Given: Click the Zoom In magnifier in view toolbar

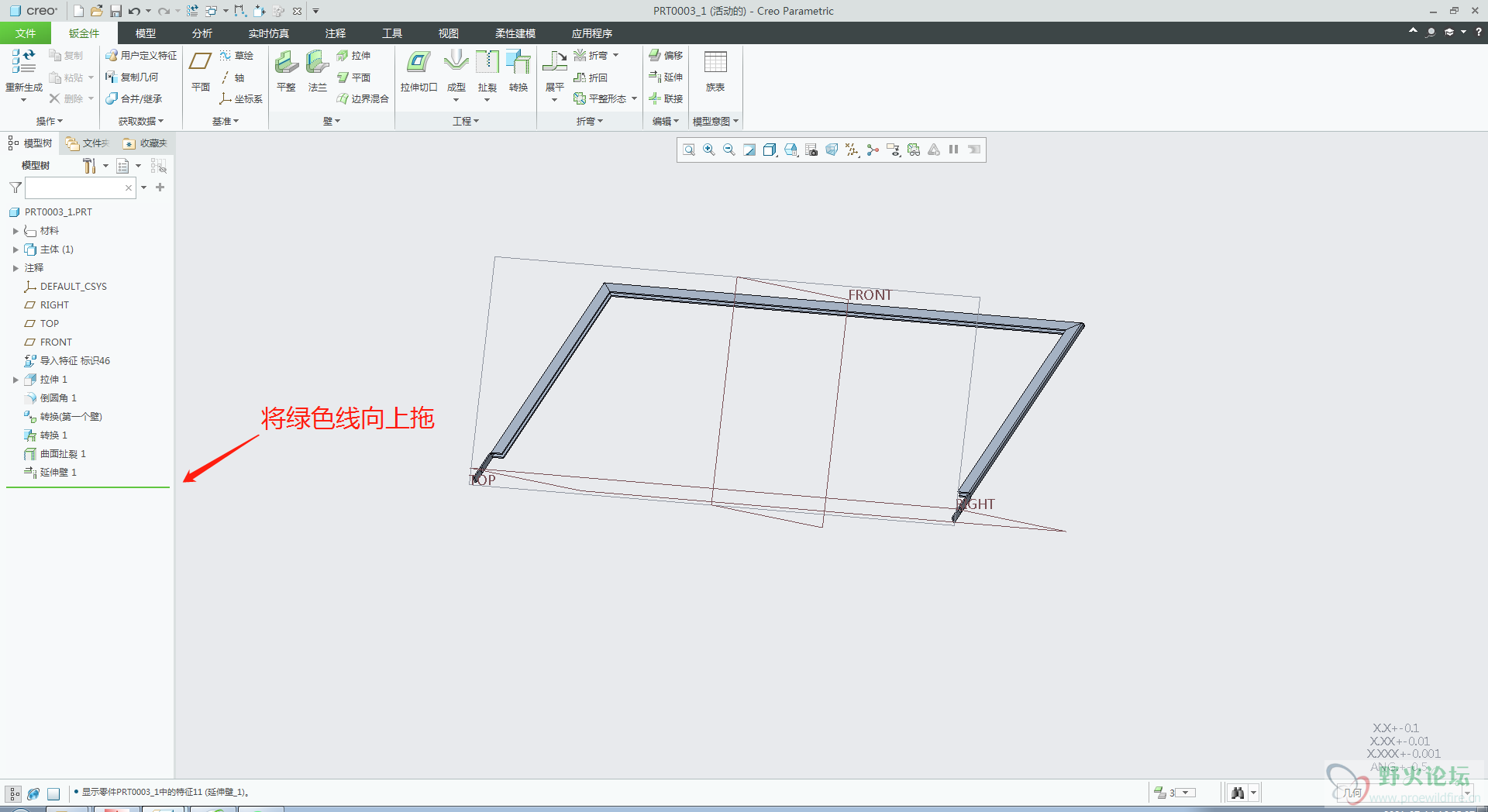Looking at the screenshot, I should 709,150.
